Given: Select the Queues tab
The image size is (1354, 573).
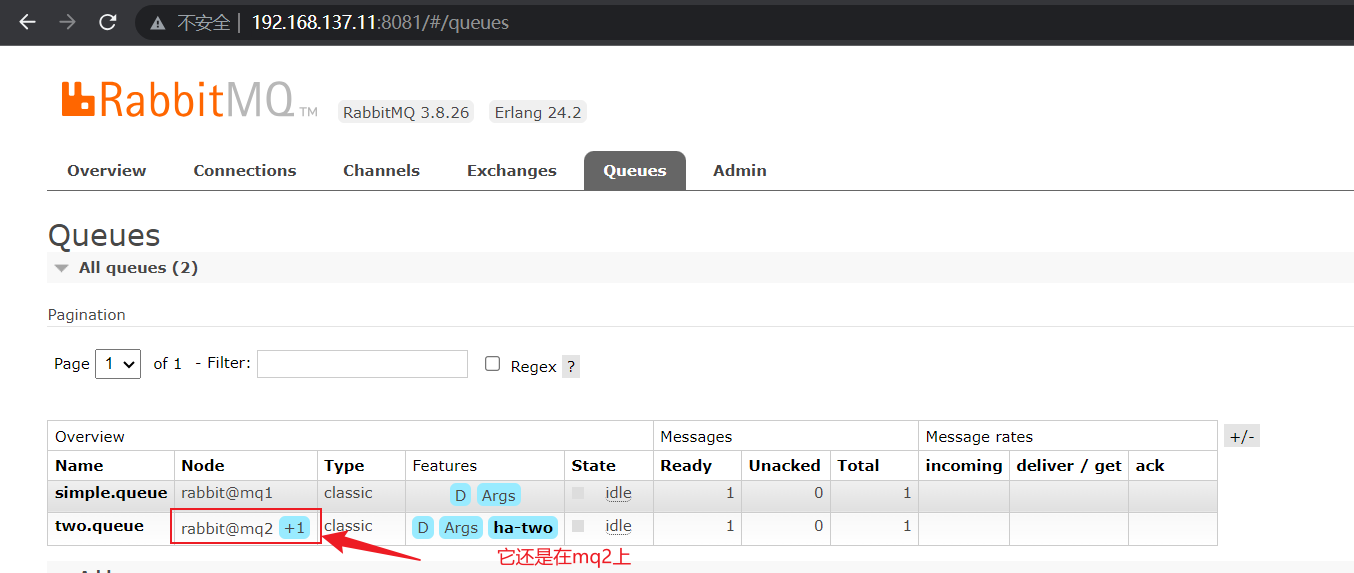Looking at the screenshot, I should tap(635, 170).
